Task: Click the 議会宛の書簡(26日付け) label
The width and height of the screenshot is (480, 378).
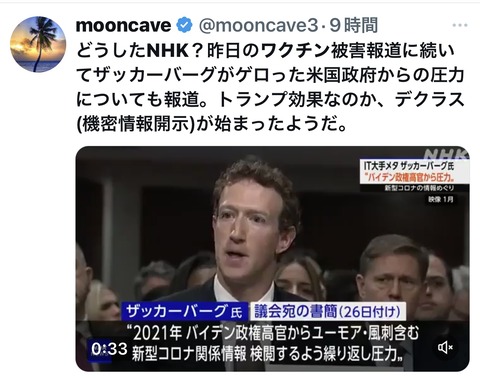Action: point(327,311)
